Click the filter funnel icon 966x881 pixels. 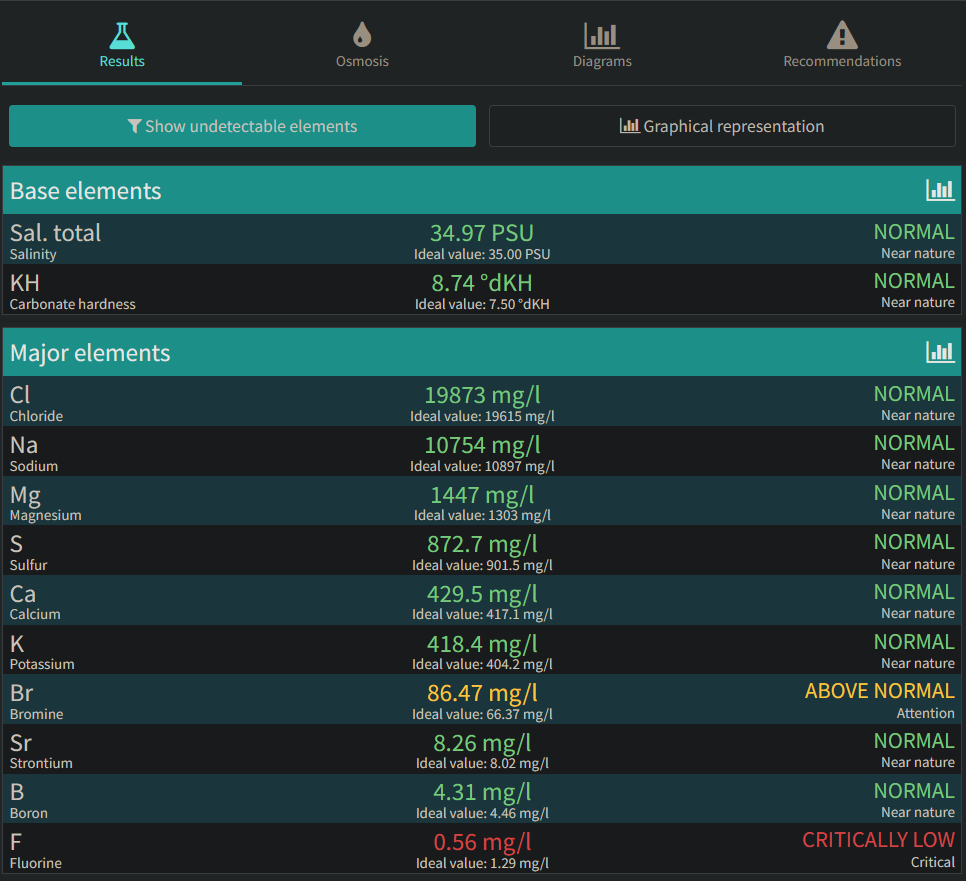pos(134,126)
